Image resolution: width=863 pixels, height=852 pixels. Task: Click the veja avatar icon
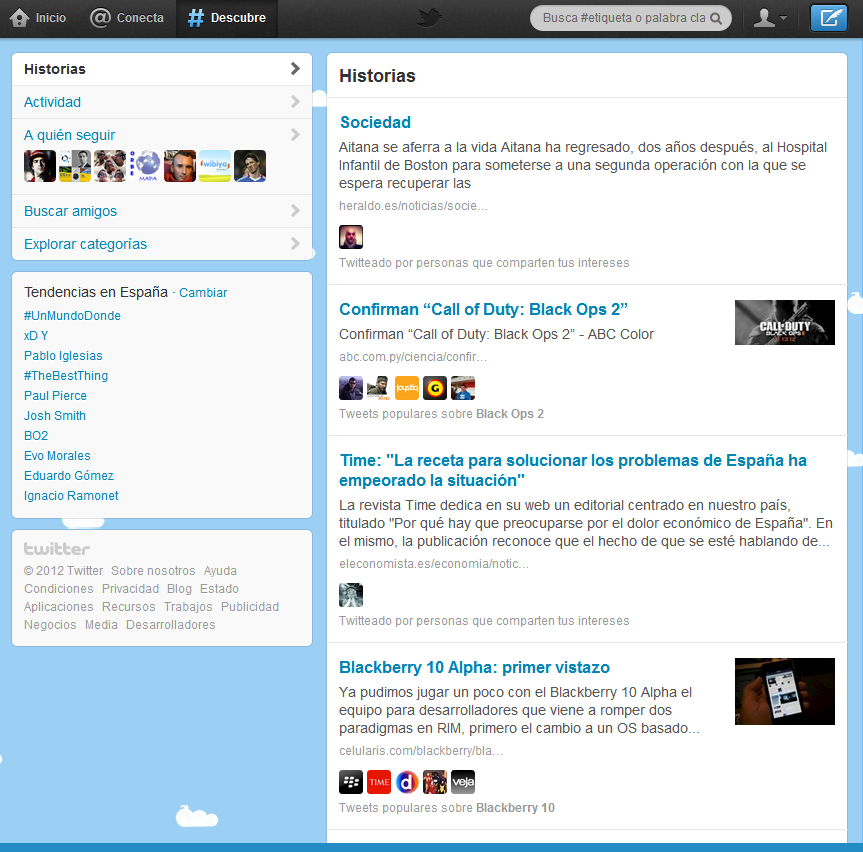pos(463,782)
